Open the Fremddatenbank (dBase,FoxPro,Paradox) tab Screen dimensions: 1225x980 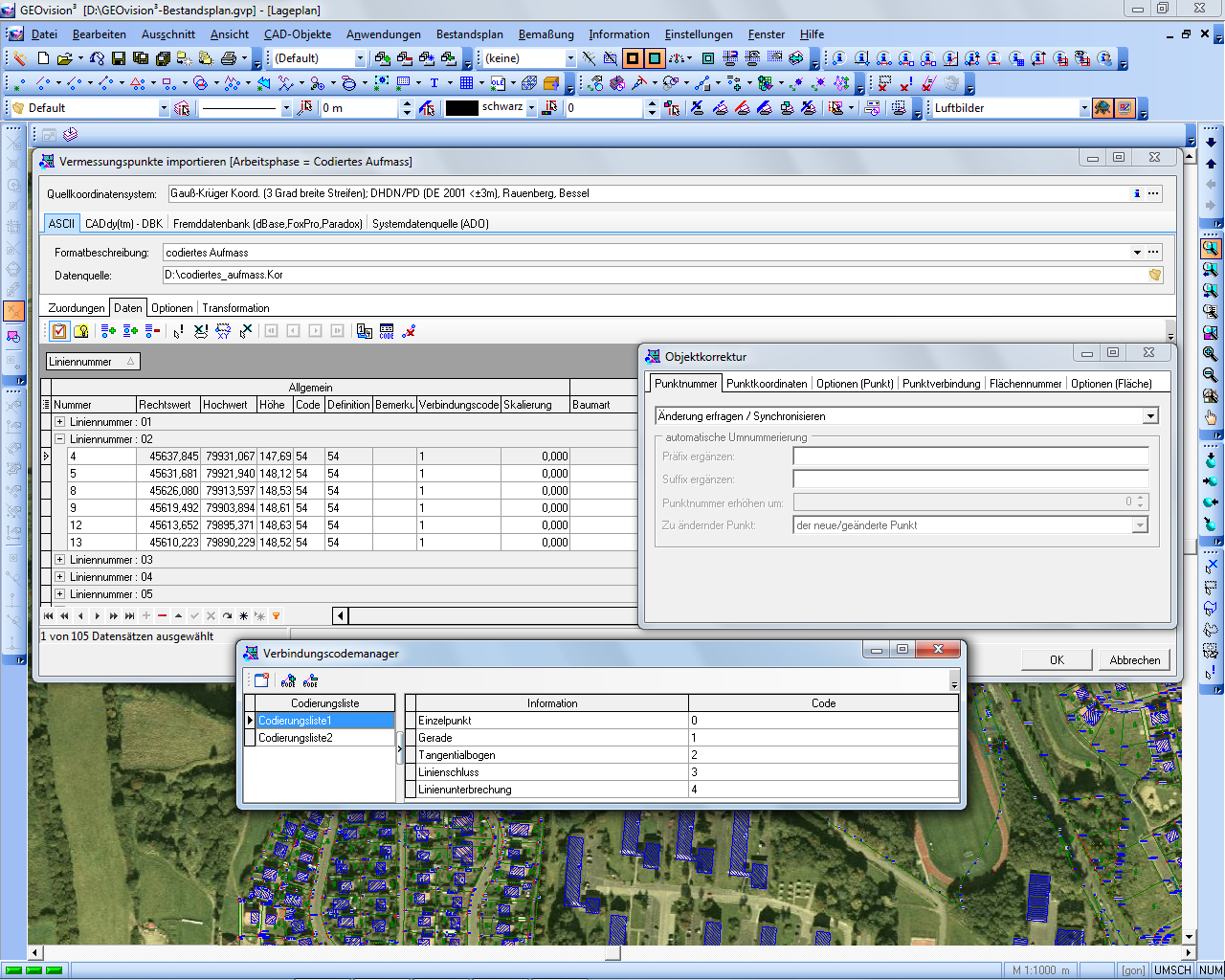pos(268,224)
